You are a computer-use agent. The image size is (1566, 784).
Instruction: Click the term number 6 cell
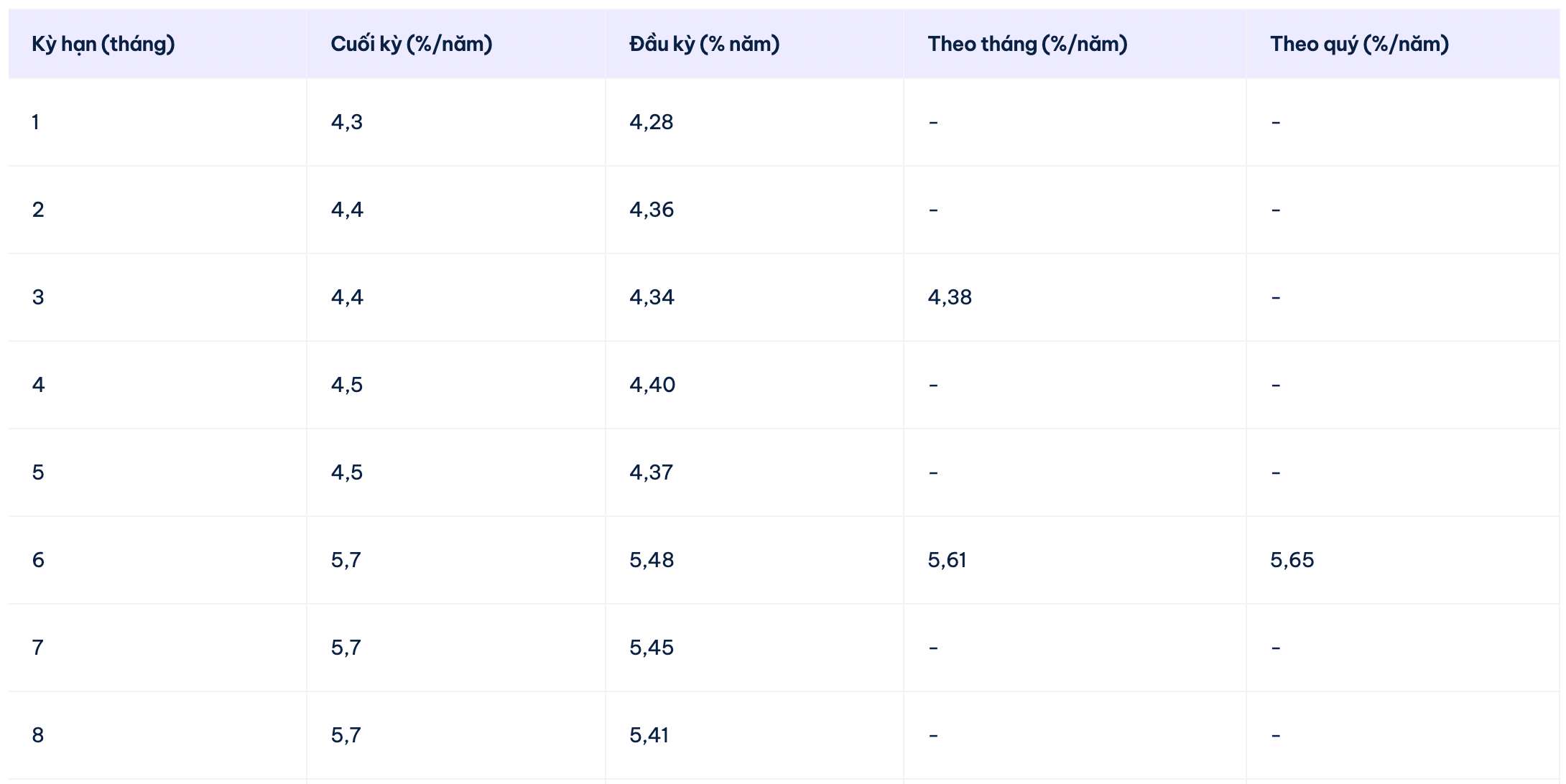(38, 560)
